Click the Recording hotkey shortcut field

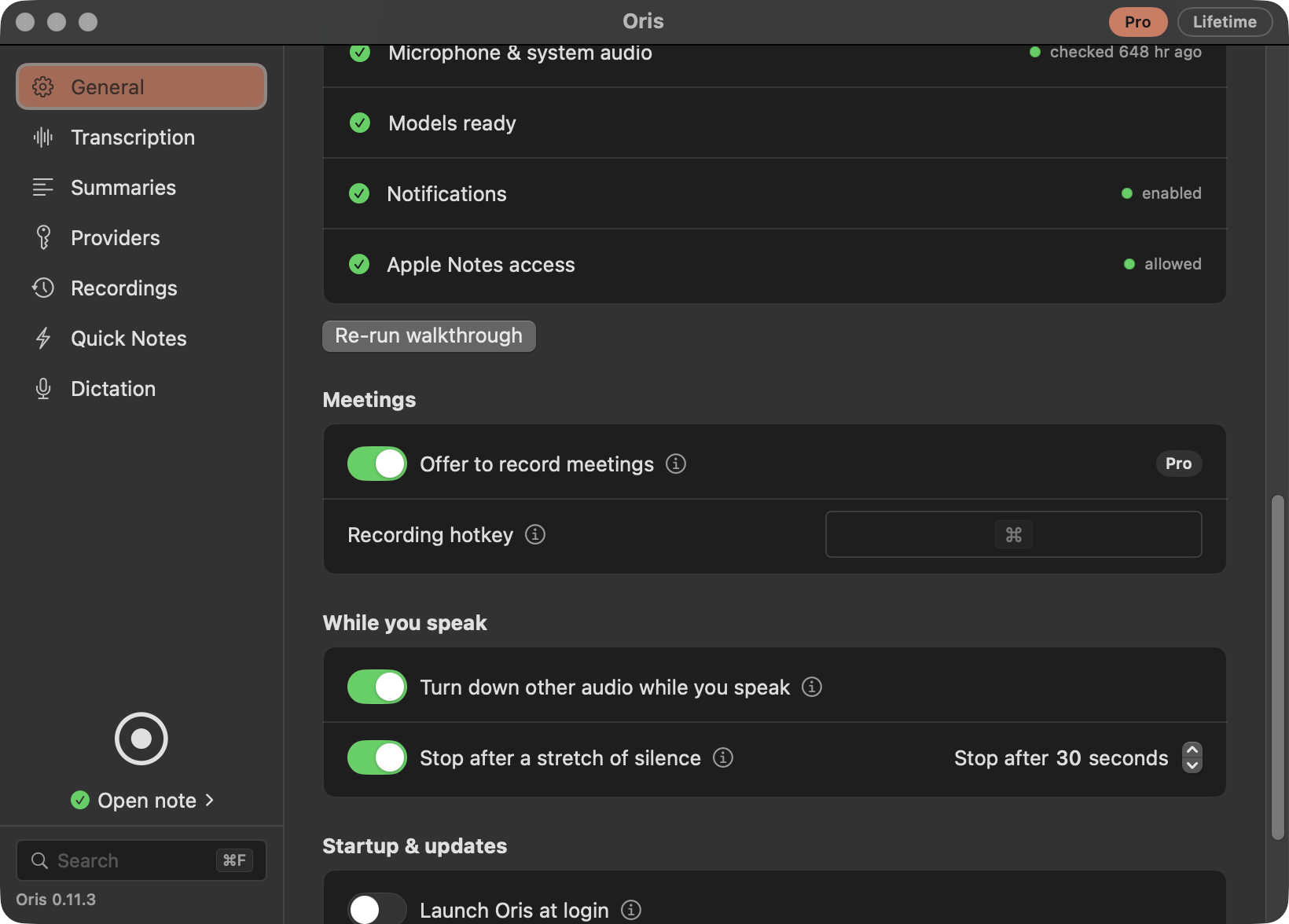click(x=1014, y=534)
